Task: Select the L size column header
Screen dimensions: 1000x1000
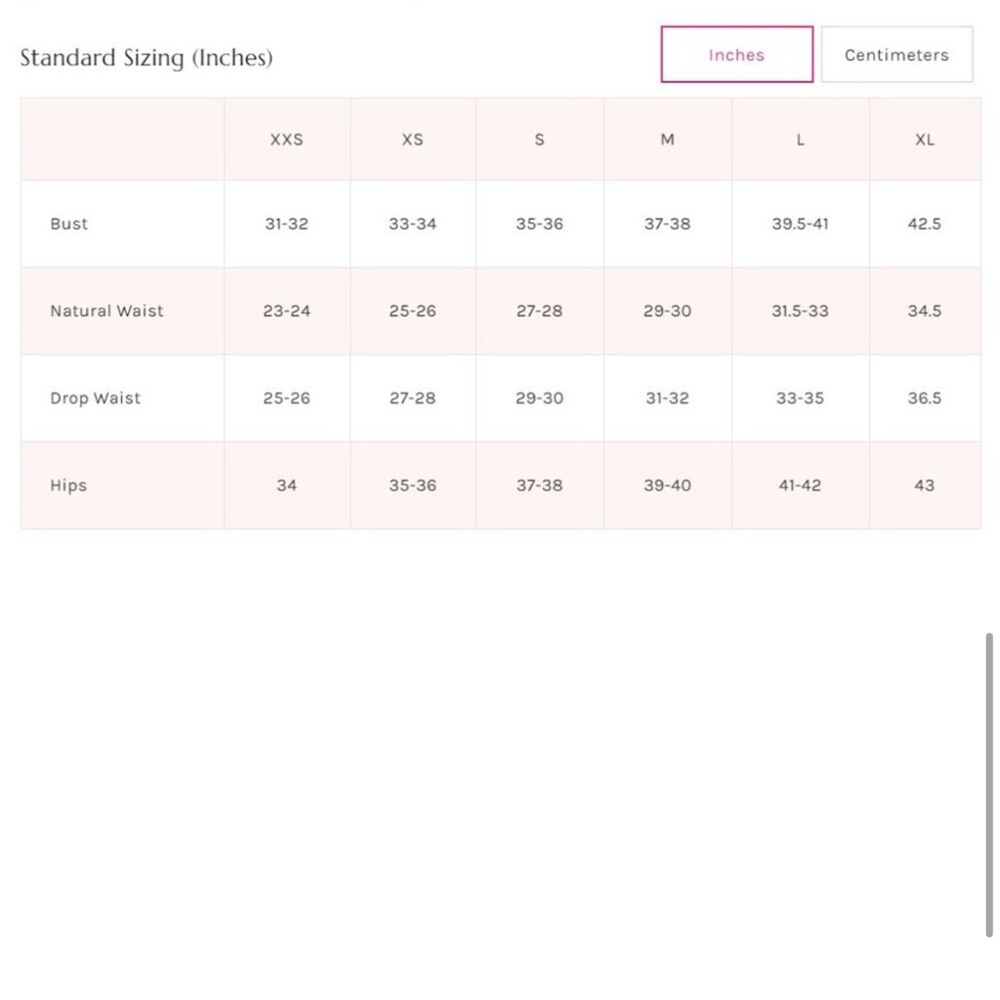Action: (800, 140)
